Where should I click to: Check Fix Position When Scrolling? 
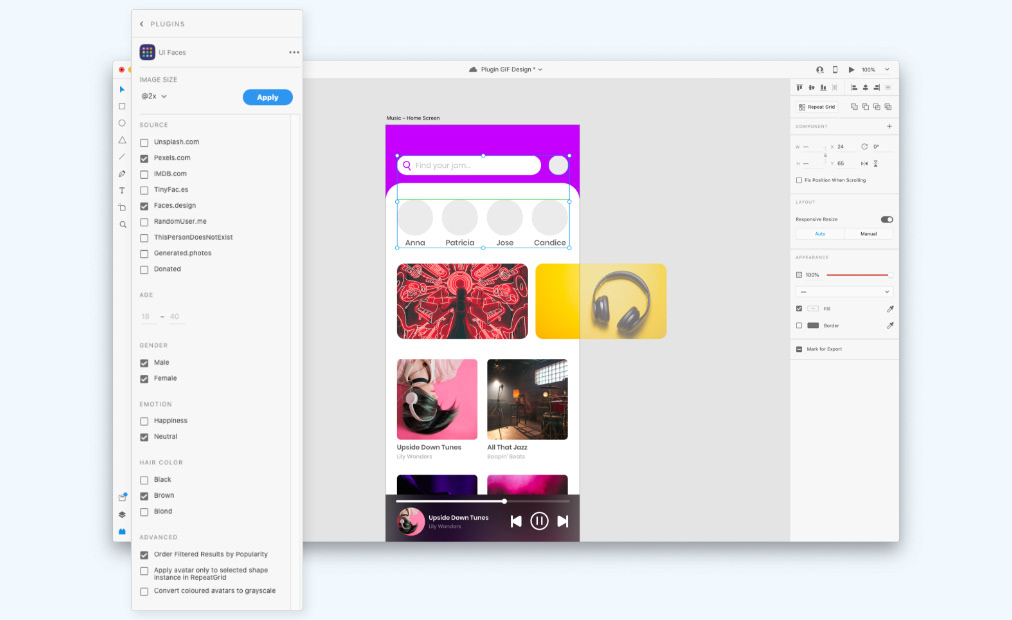pyautogui.click(x=799, y=180)
